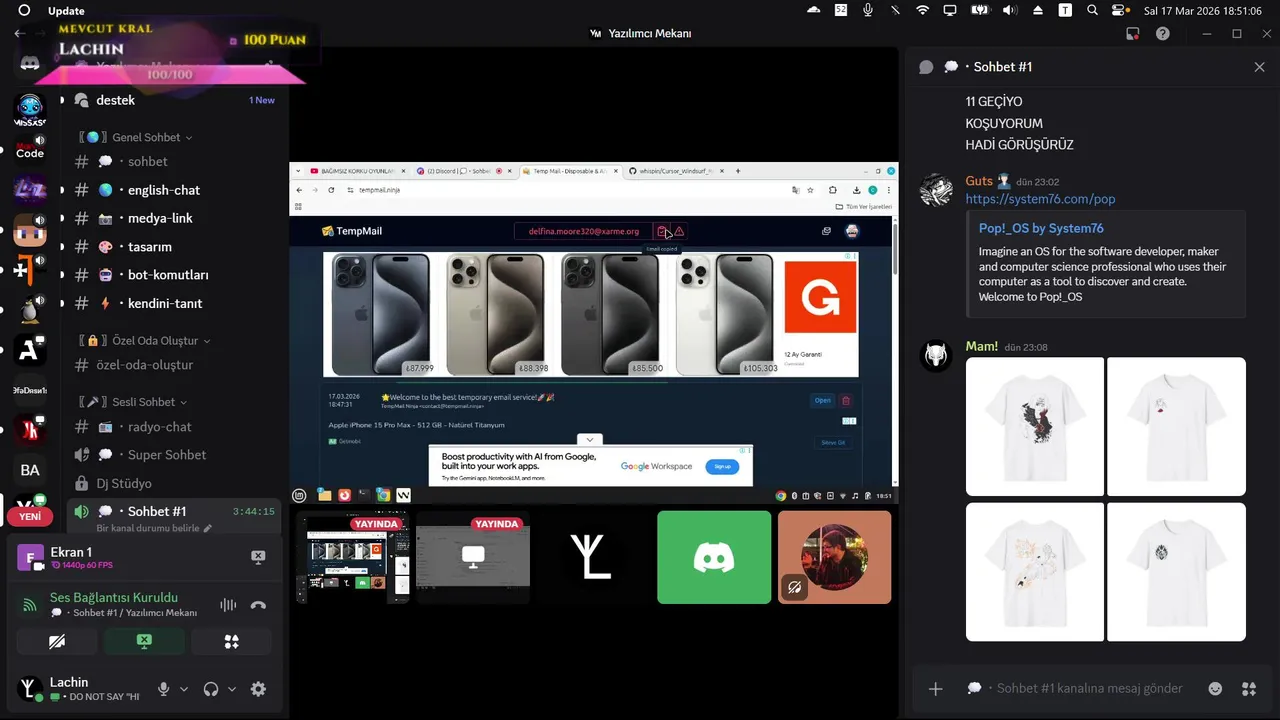The image size is (1280, 720).
Task: Toggle camera on or off
Action: pos(57,641)
